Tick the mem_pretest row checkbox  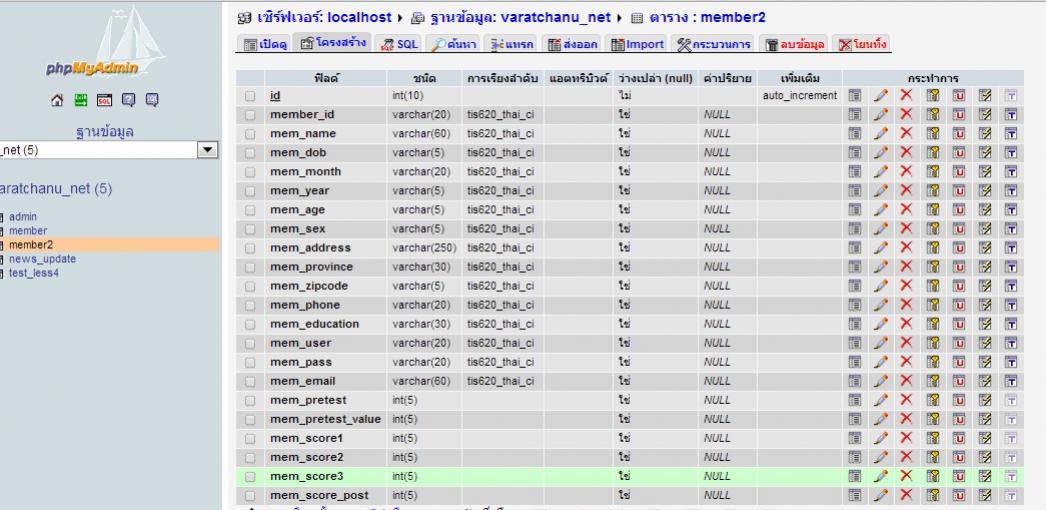tap(249, 401)
